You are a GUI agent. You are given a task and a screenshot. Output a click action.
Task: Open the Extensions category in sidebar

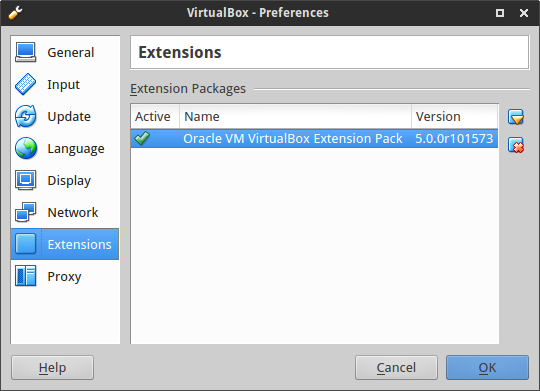[x=65, y=244]
